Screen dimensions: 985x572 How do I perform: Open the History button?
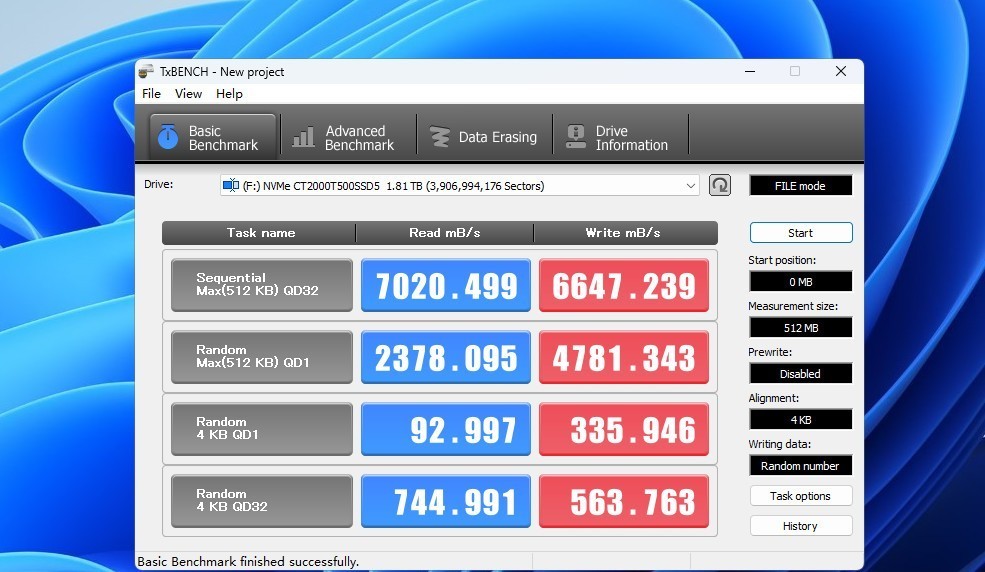click(801, 526)
